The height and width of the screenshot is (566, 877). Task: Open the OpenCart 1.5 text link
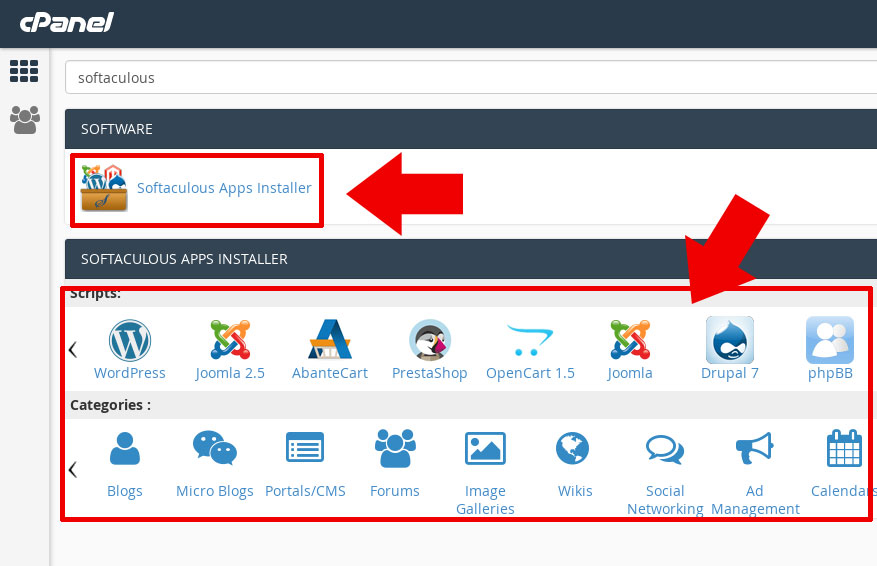530,373
